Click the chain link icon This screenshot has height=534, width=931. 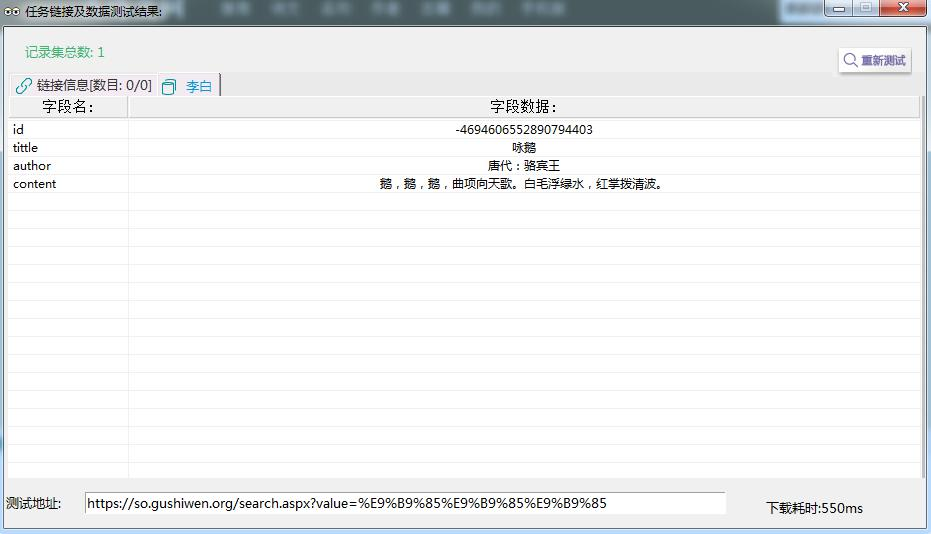(24, 86)
